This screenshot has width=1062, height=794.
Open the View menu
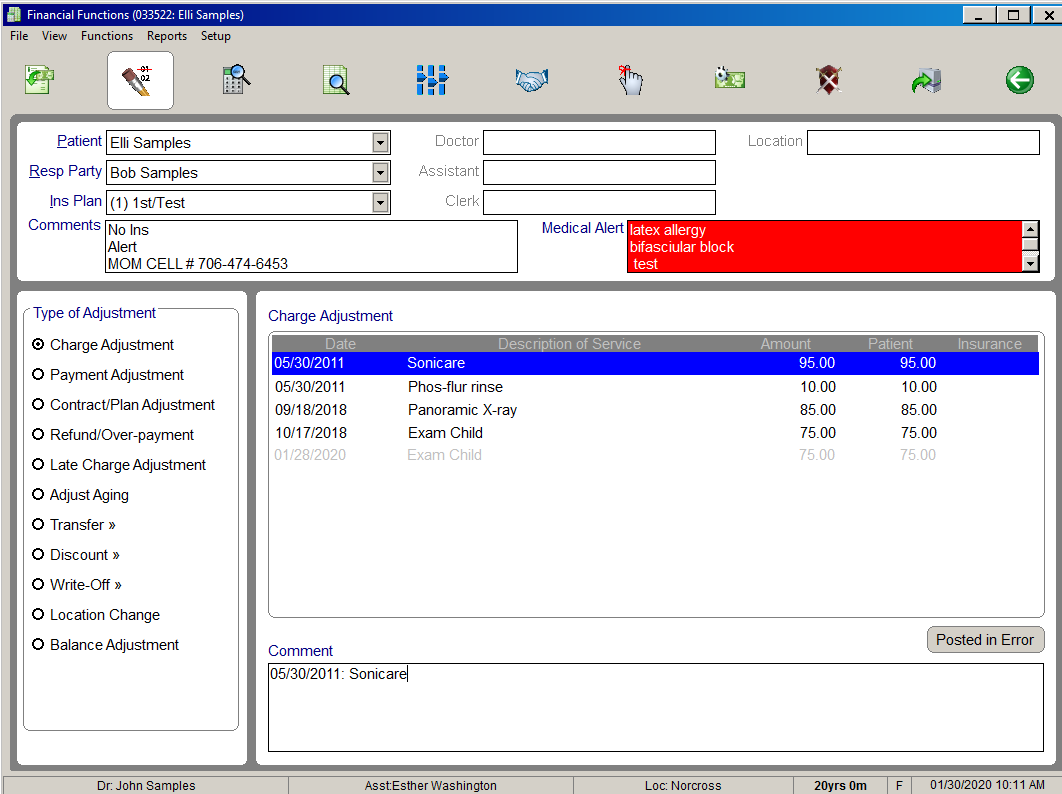(54, 36)
